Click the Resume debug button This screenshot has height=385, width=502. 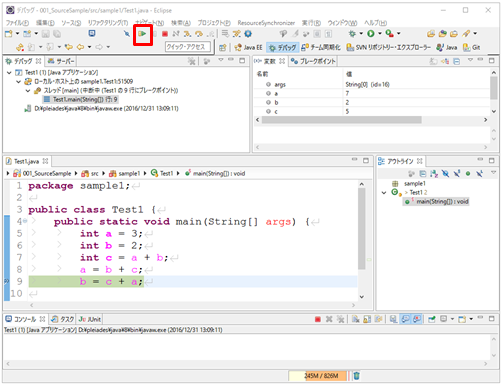[143, 34]
